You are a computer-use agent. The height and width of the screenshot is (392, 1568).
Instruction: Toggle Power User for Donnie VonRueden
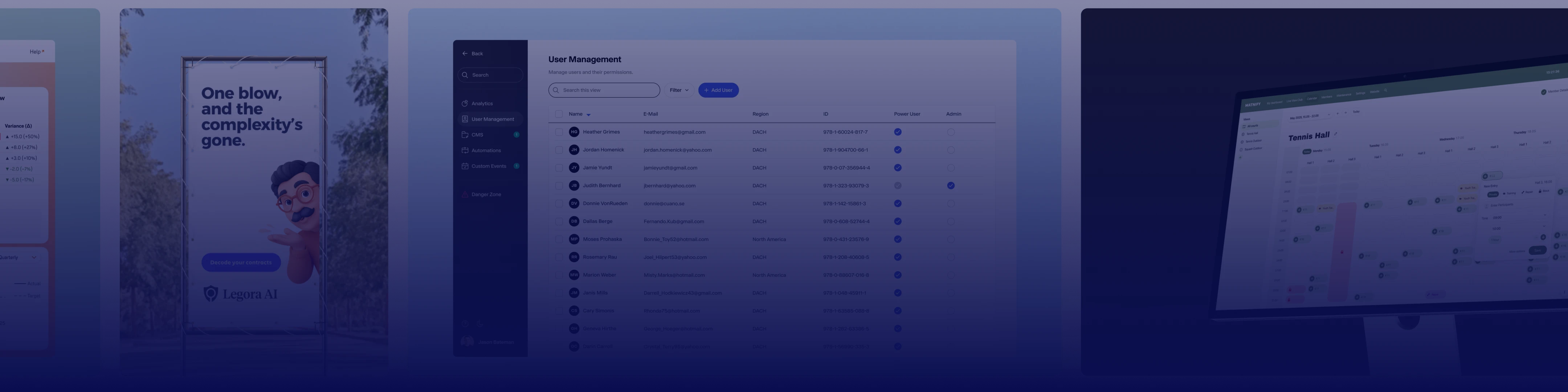897,203
